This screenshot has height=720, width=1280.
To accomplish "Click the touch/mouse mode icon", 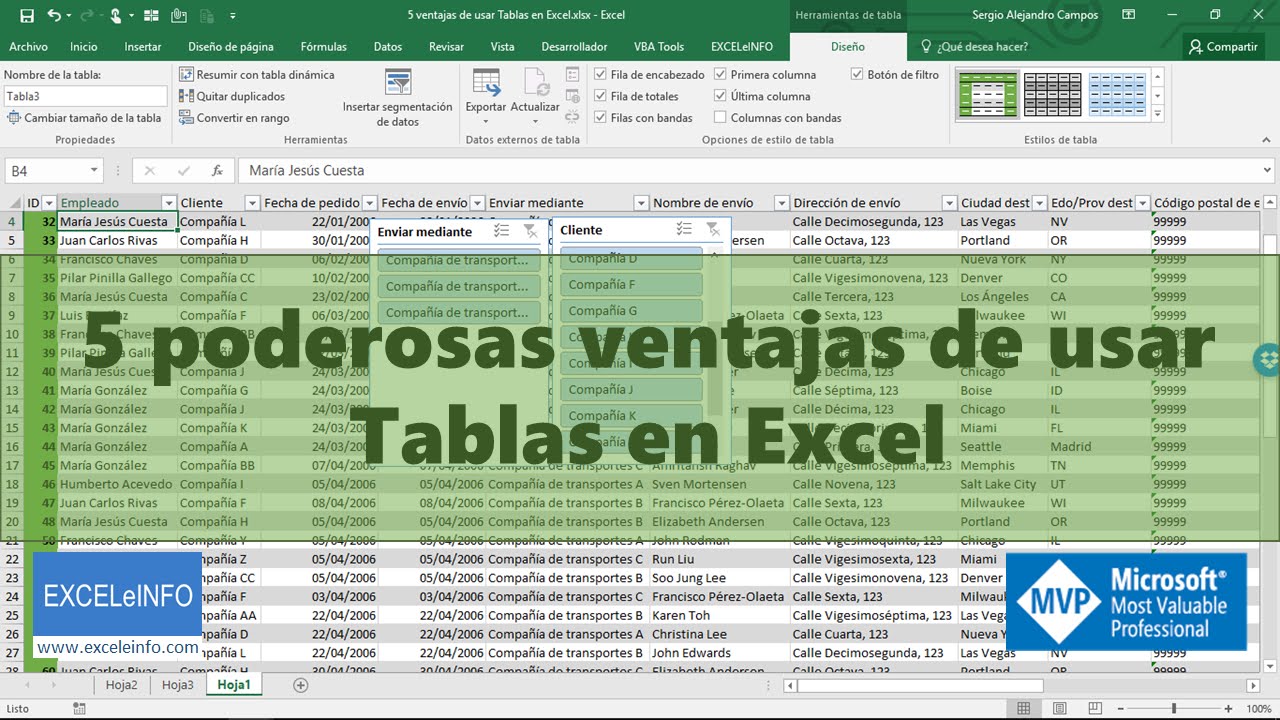I will click(116, 15).
